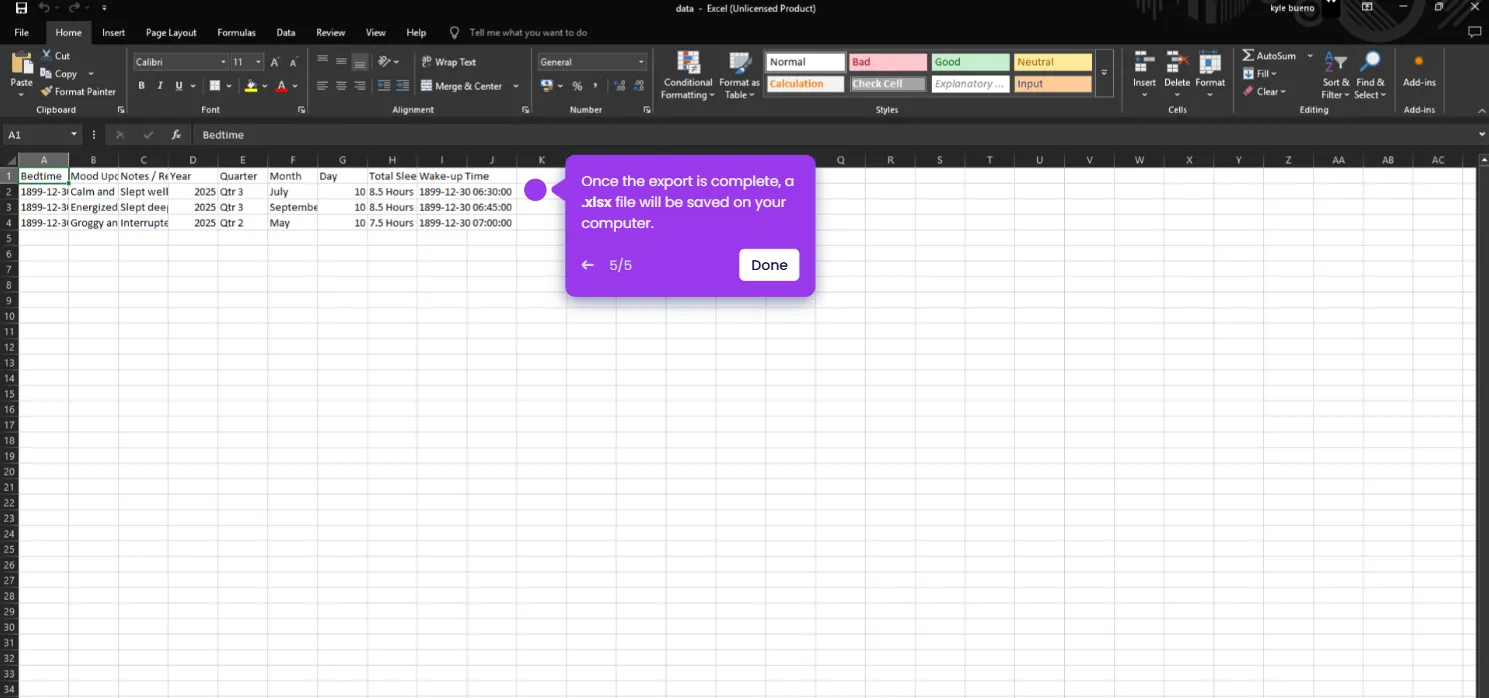Viewport: 1489px width, 698px height.
Task: Apply the Neutral cell style
Action: pyautogui.click(x=1053, y=62)
